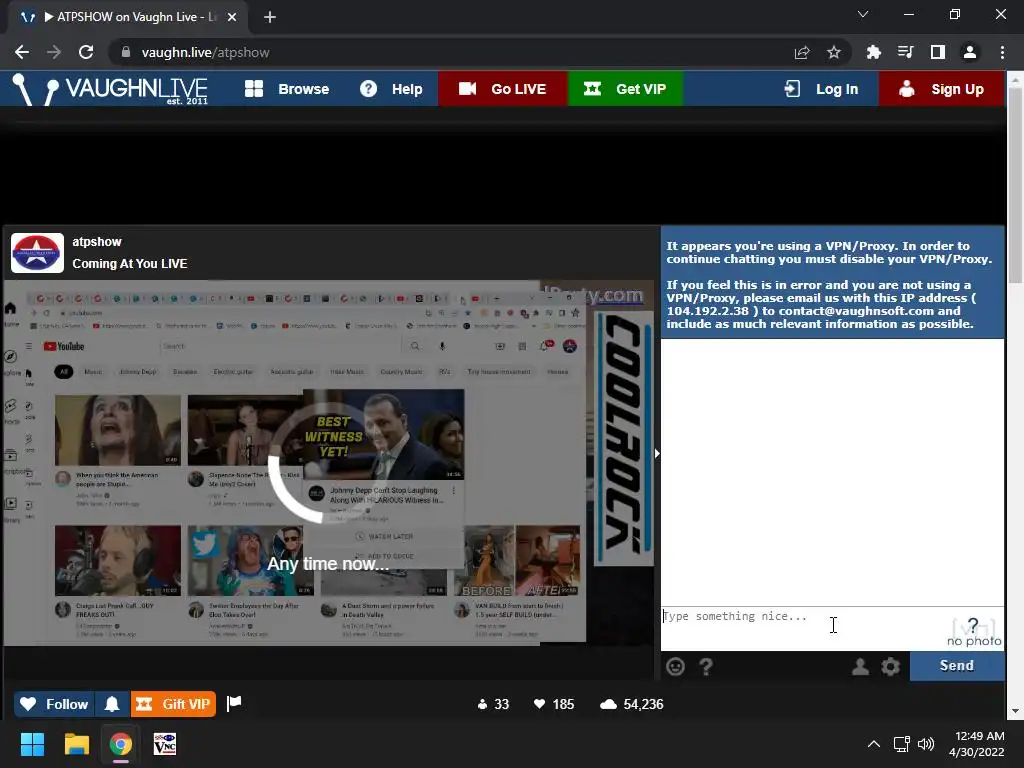Click Sign Up
Viewport: 1024px width, 768px height.
pos(941,89)
